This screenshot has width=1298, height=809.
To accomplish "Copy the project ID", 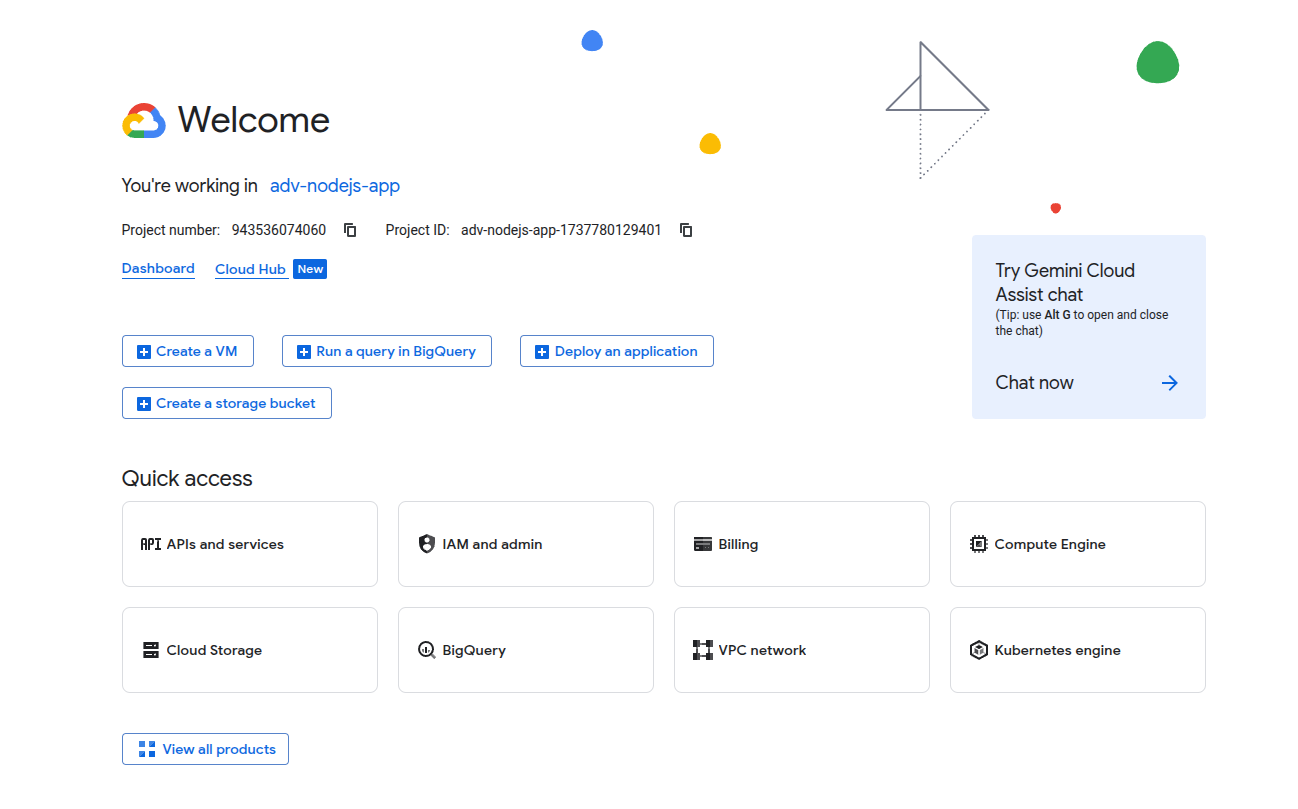I will (x=686, y=229).
